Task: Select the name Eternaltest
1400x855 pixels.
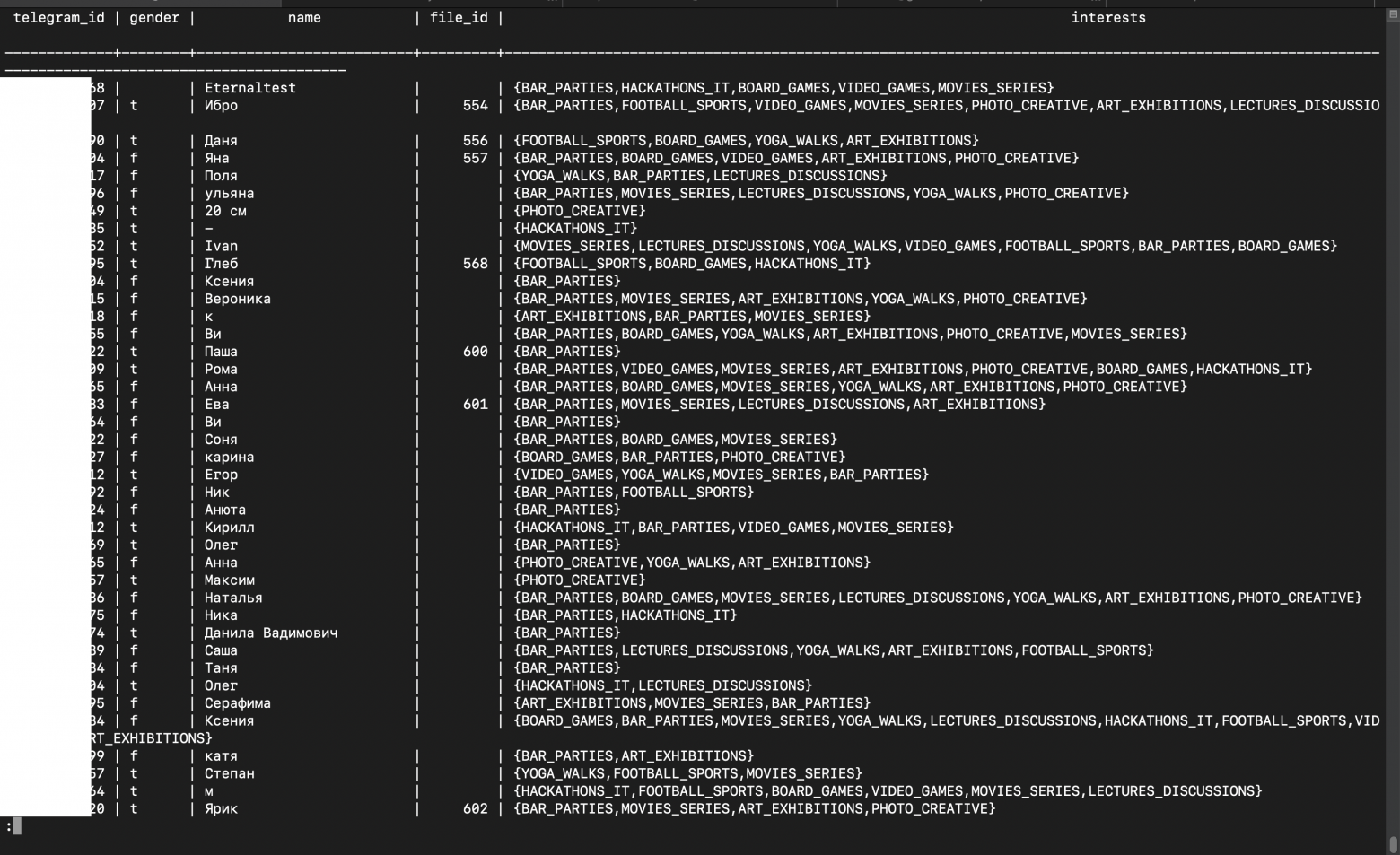Action: pyautogui.click(x=250, y=88)
